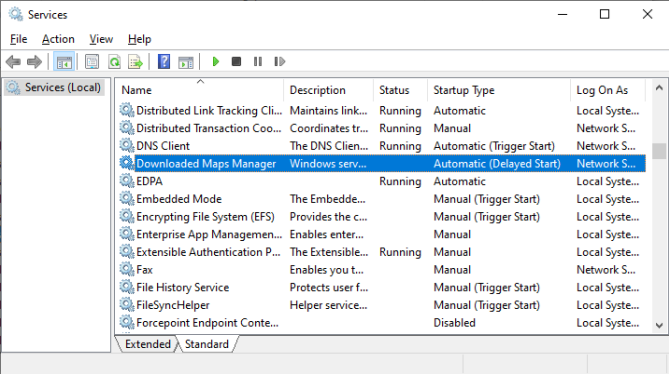This screenshot has height=374, width=669.
Task: Click the Forward arrow toolbar icon
Action: [34, 62]
